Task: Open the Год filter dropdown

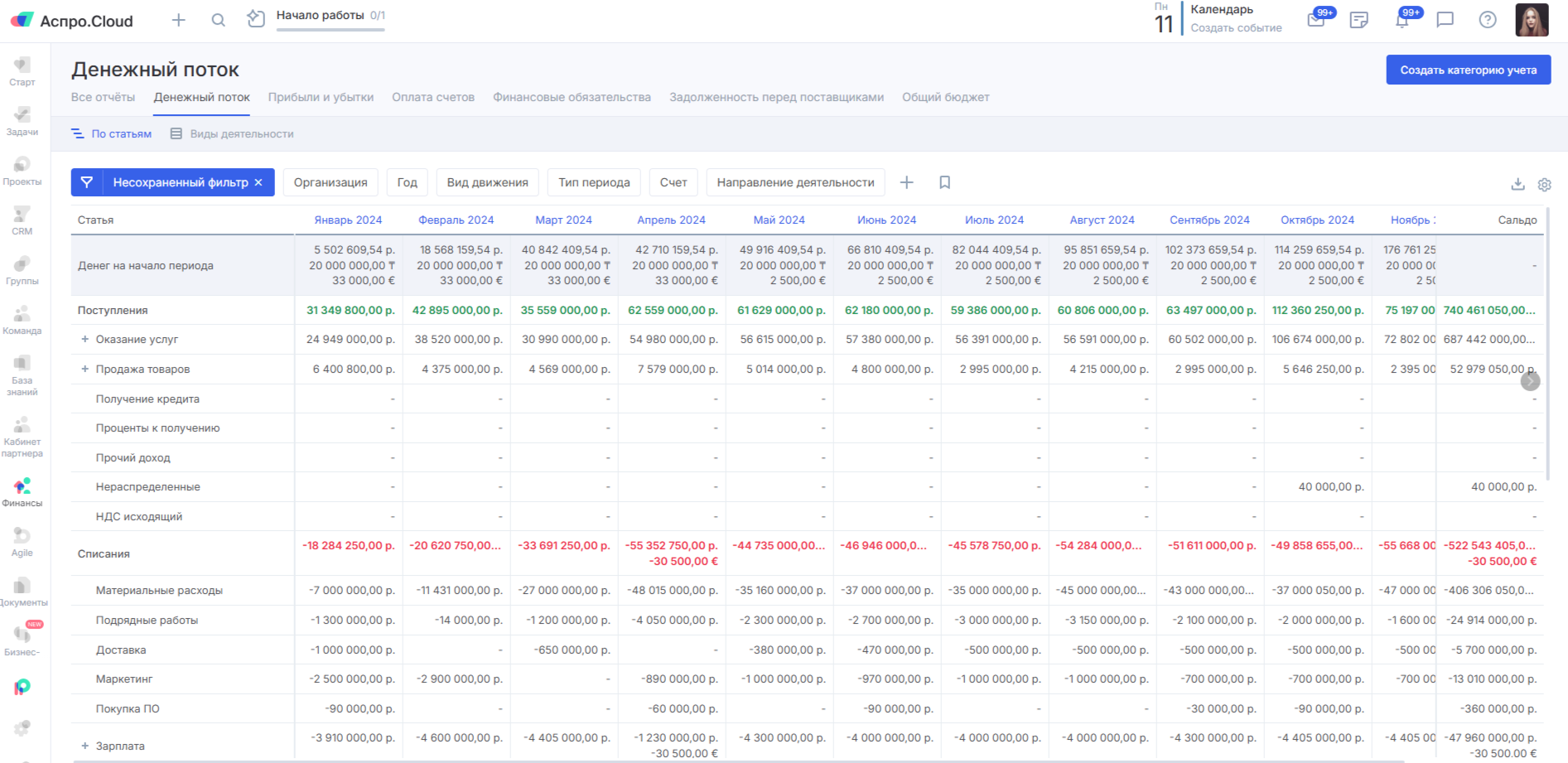Action: [407, 182]
